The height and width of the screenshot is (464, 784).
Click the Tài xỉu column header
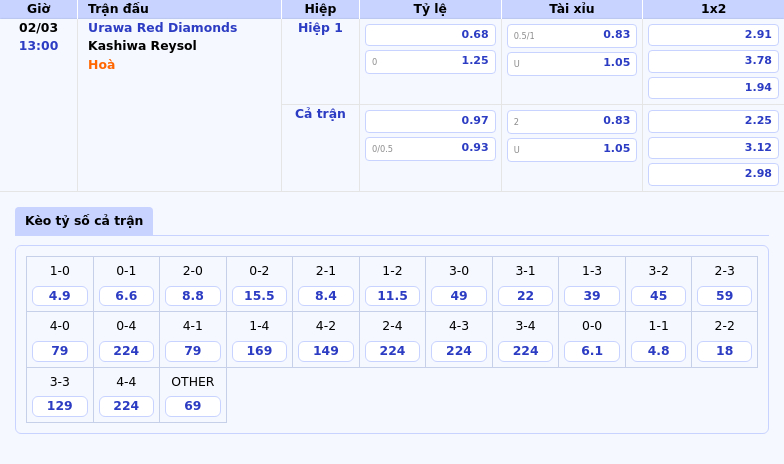(x=572, y=9)
